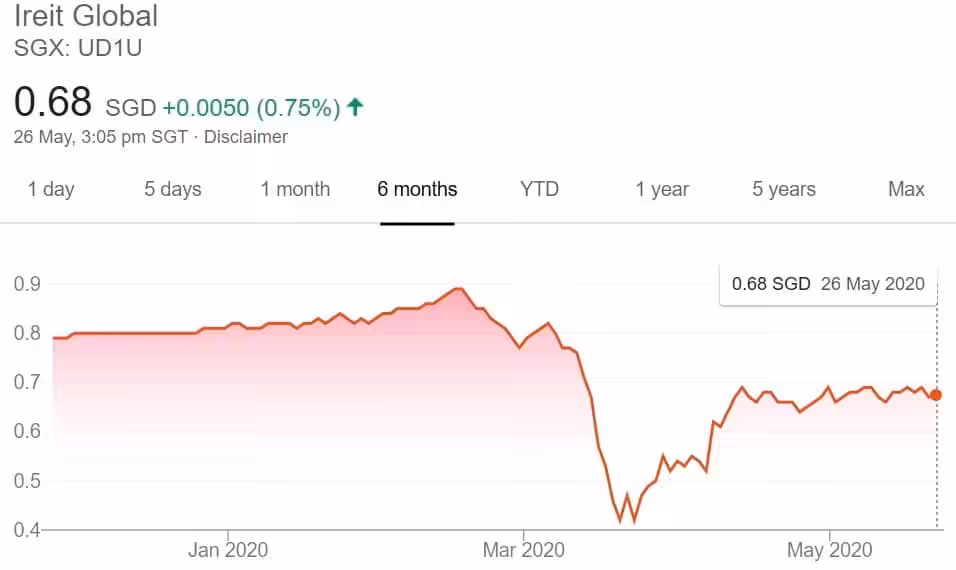Open the Disclaimer link
Viewport: 956px width, 570px height.
(x=246, y=137)
